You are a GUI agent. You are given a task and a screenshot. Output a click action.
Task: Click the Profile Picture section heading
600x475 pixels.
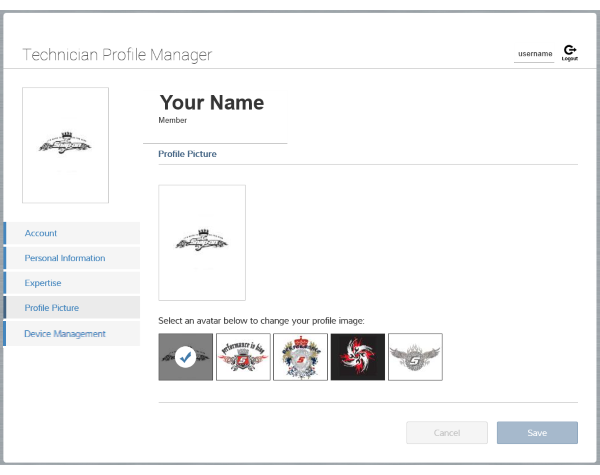click(x=187, y=154)
